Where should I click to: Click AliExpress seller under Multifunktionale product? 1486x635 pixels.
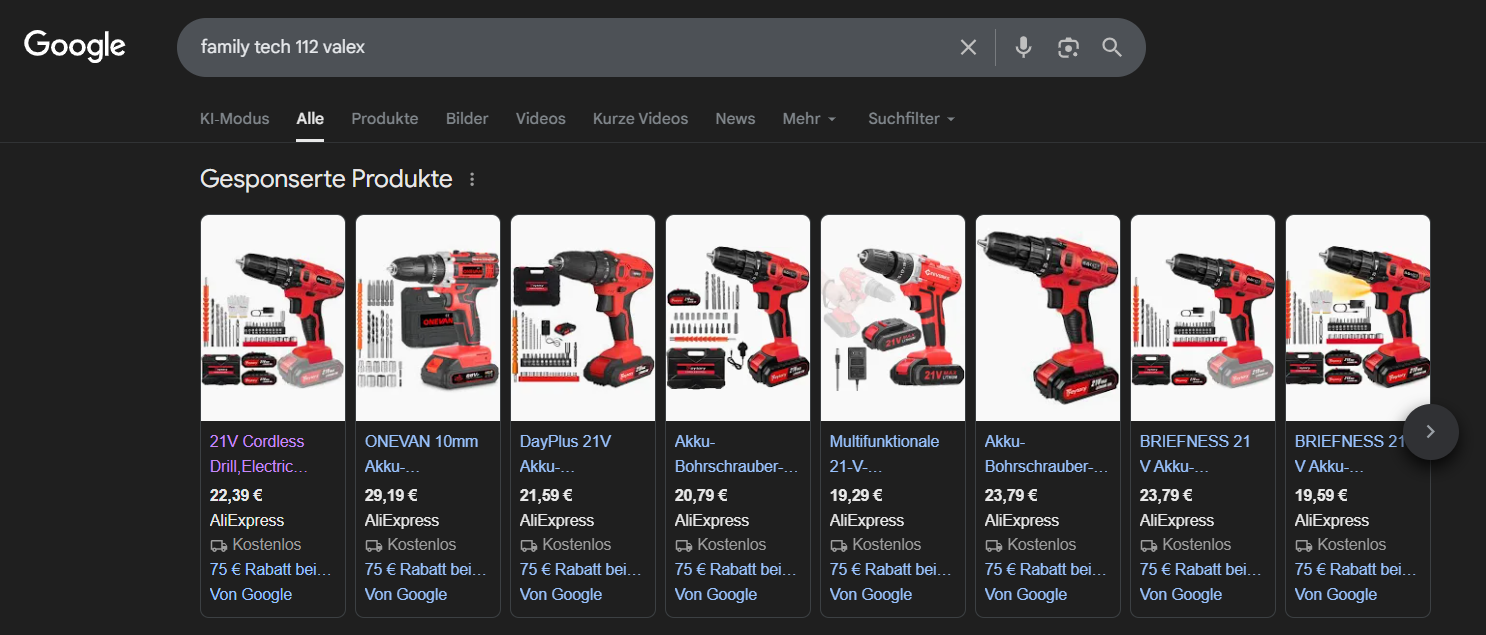click(867, 520)
